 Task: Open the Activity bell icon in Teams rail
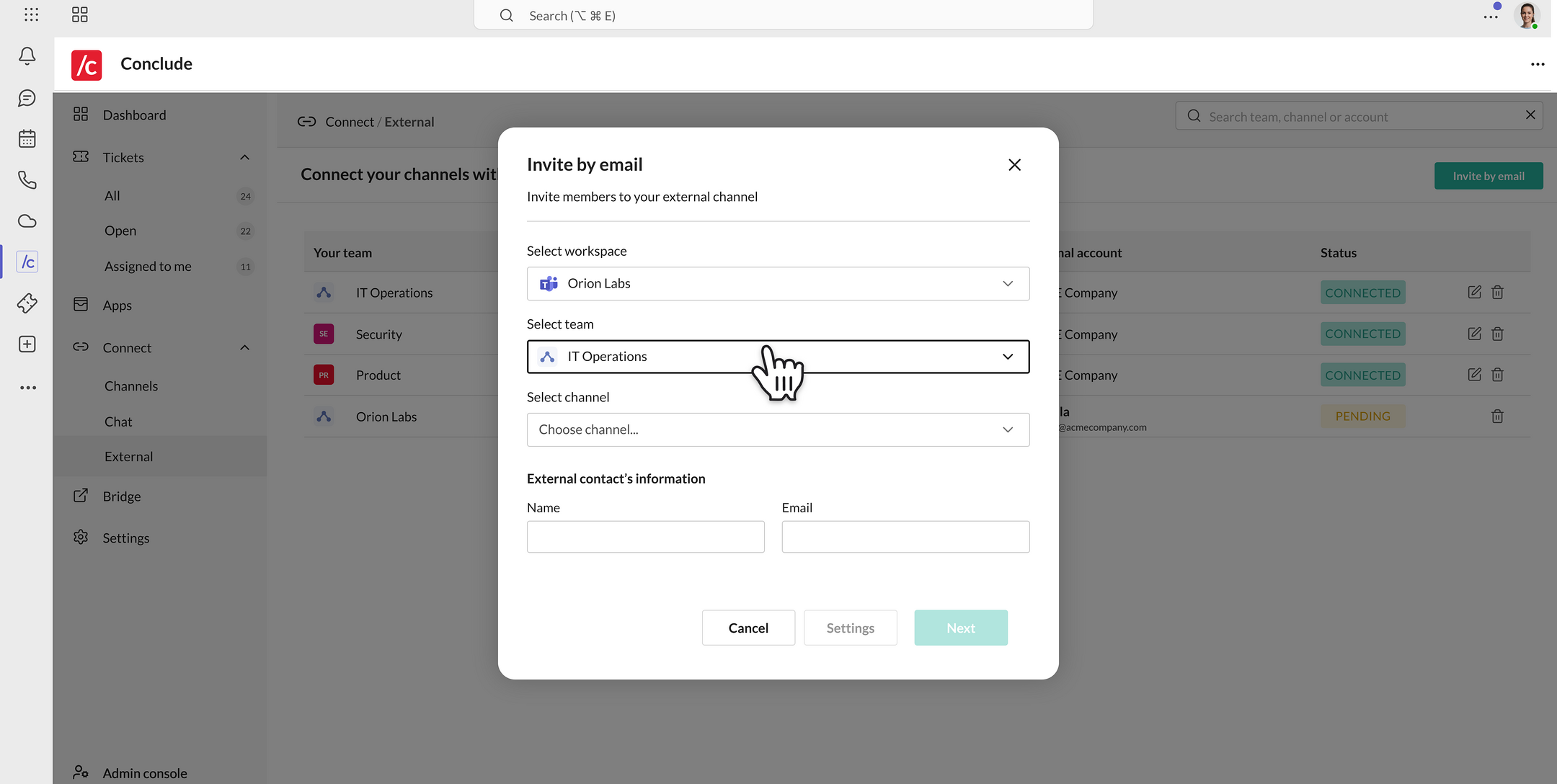coord(27,56)
